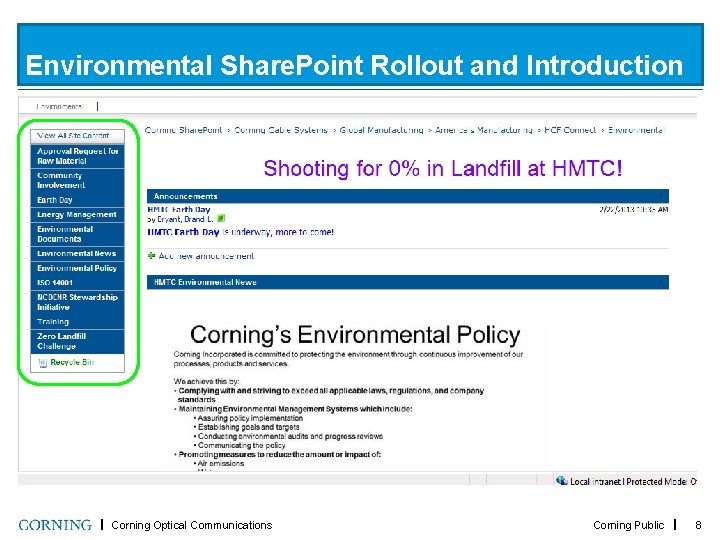Screen dimensions: 720x540
Task: Click the Recycle Bin icon in sidebar
Action: coord(43,363)
